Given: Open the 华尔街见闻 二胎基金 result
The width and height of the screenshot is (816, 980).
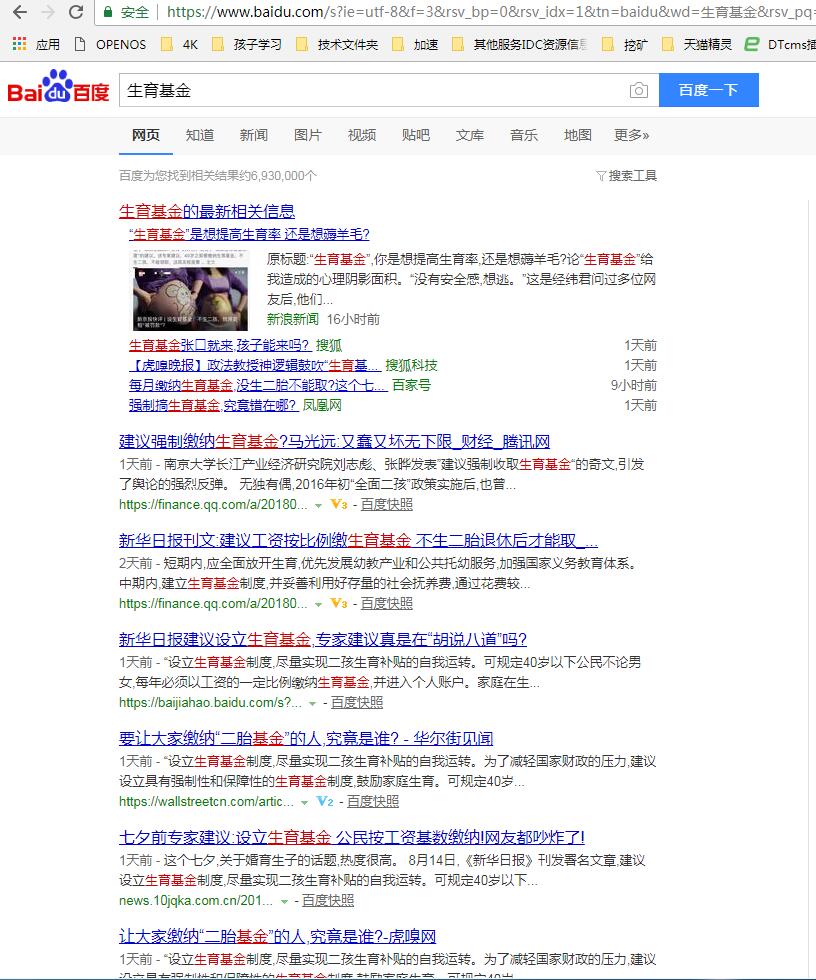Looking at the screenshot, I should (x=306, y=738).
